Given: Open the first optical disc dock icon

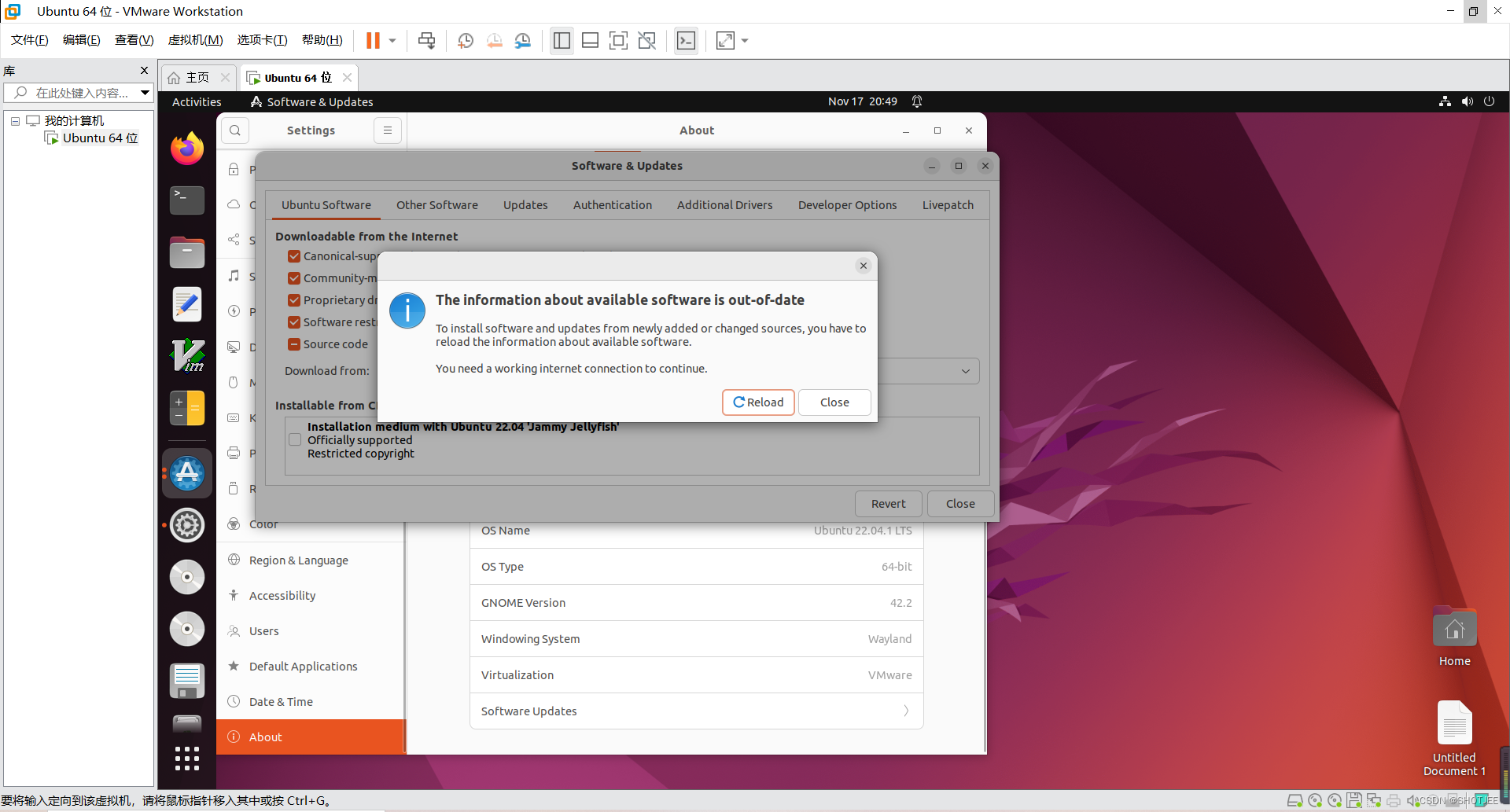Looking at the screenshot, I should point(187,577).
